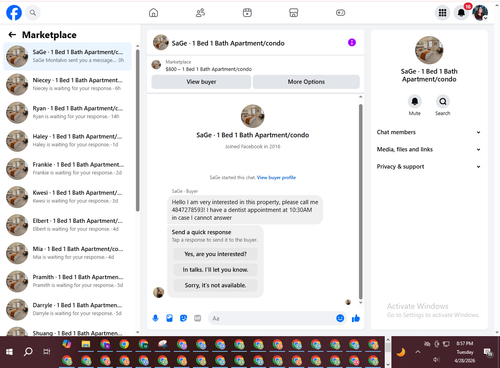Open the taskbar volume speaker icon
The image size is (500, 368).
(436, 359)
